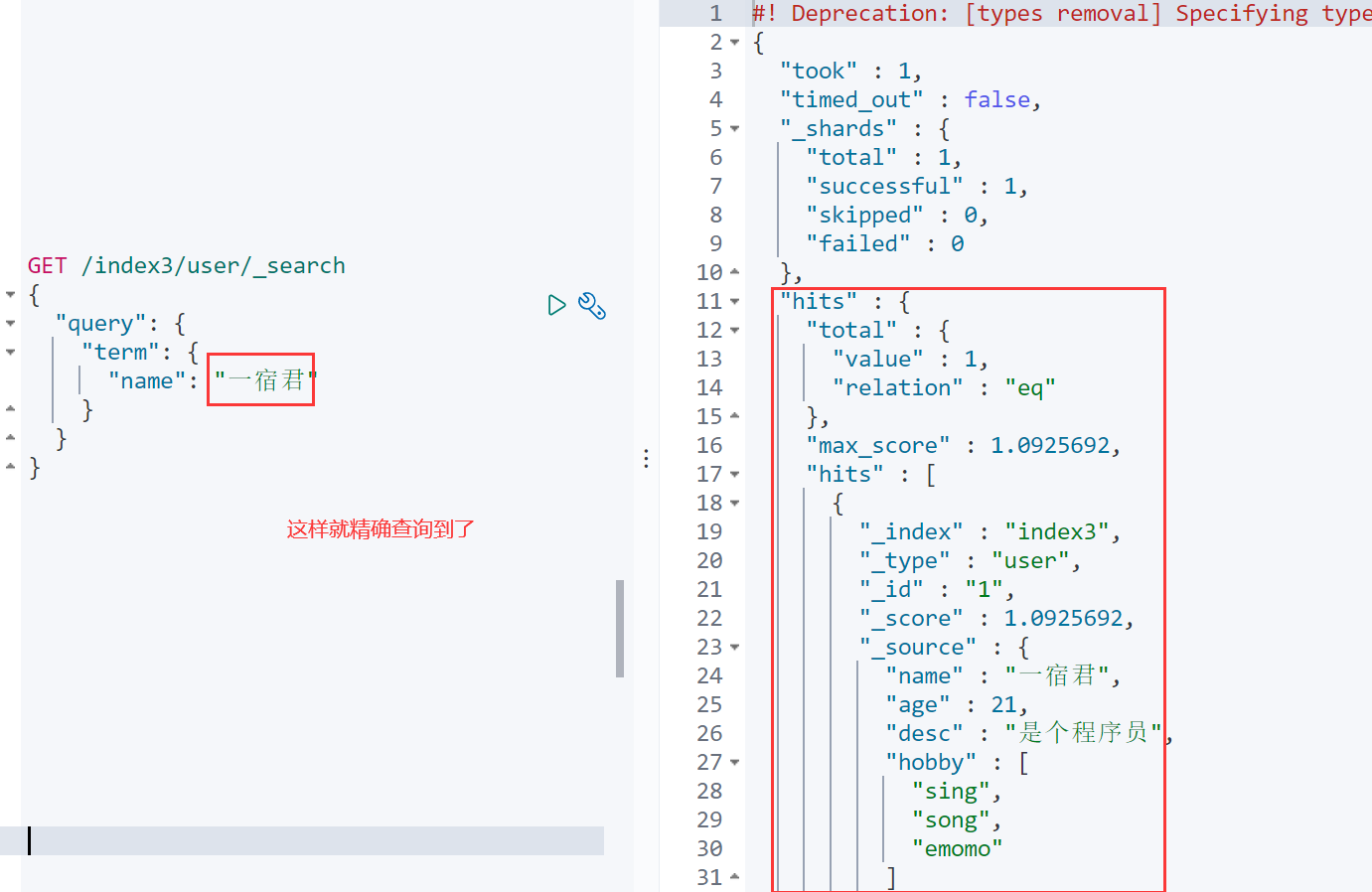This screenshot has width=1372, height=892.
Task: Click the "_id" "1" value
Action: (x=985, y=590)
